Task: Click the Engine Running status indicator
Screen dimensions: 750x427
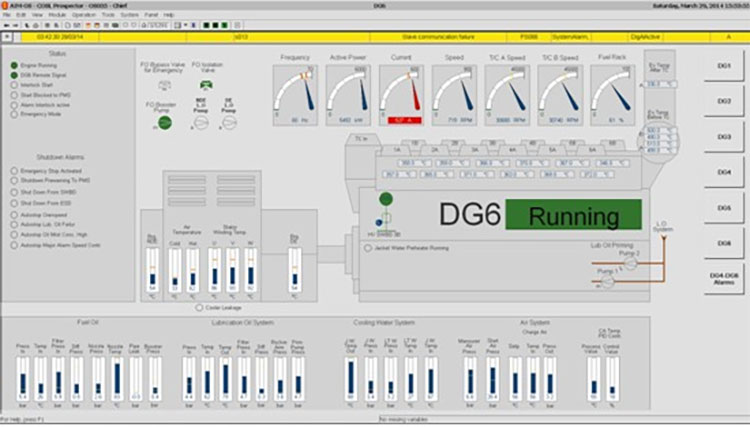Action: coord(14,65)
